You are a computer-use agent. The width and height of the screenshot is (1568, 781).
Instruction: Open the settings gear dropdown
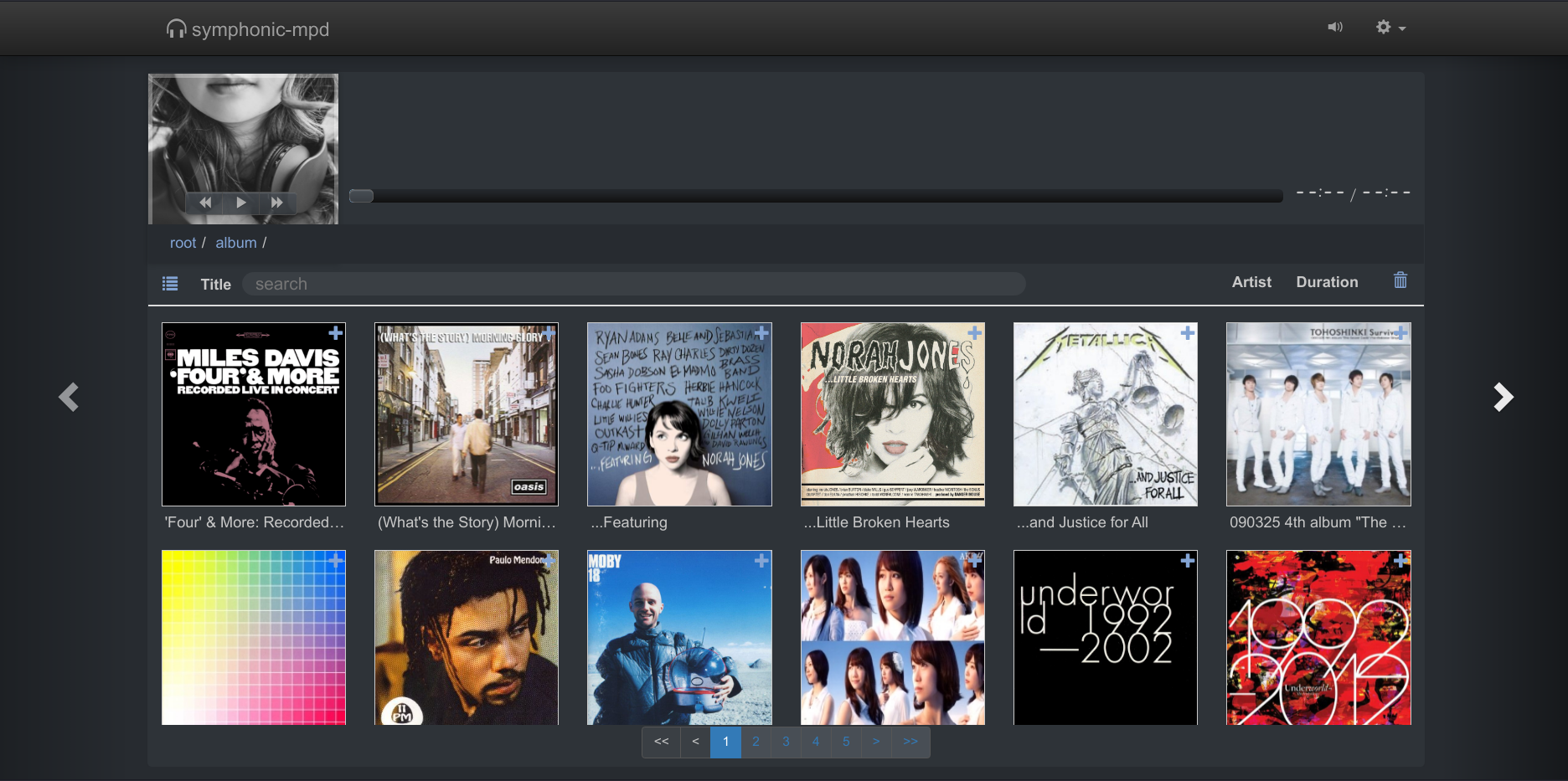(x=1390, y=28)
